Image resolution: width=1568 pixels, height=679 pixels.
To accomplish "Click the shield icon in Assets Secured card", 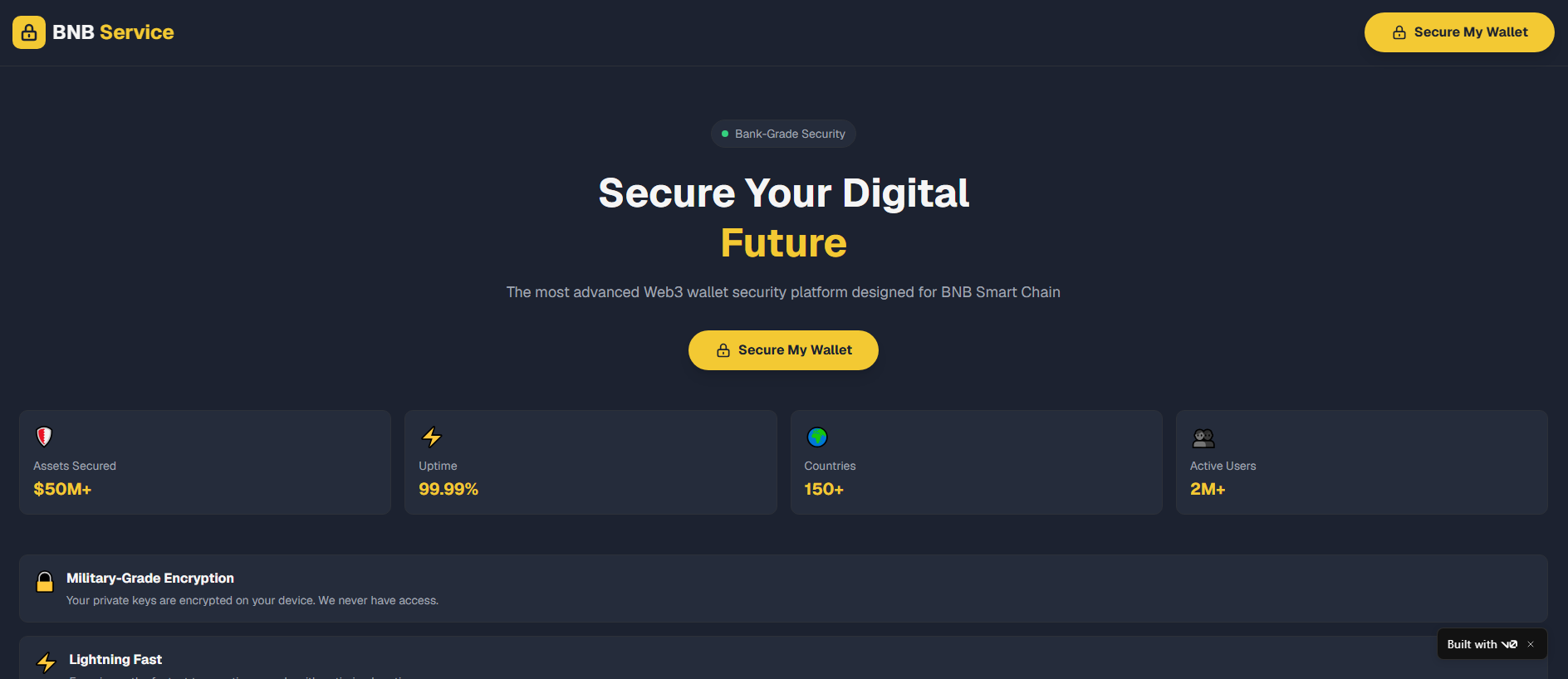I will (44, 437).
